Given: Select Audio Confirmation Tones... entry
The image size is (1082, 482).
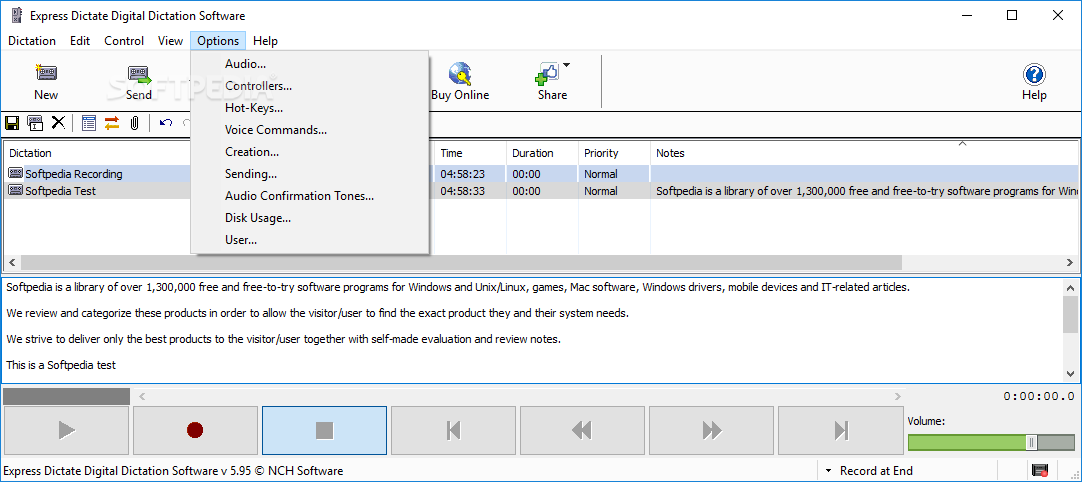Looking at the screenshot, I should [x=311, y=196].
